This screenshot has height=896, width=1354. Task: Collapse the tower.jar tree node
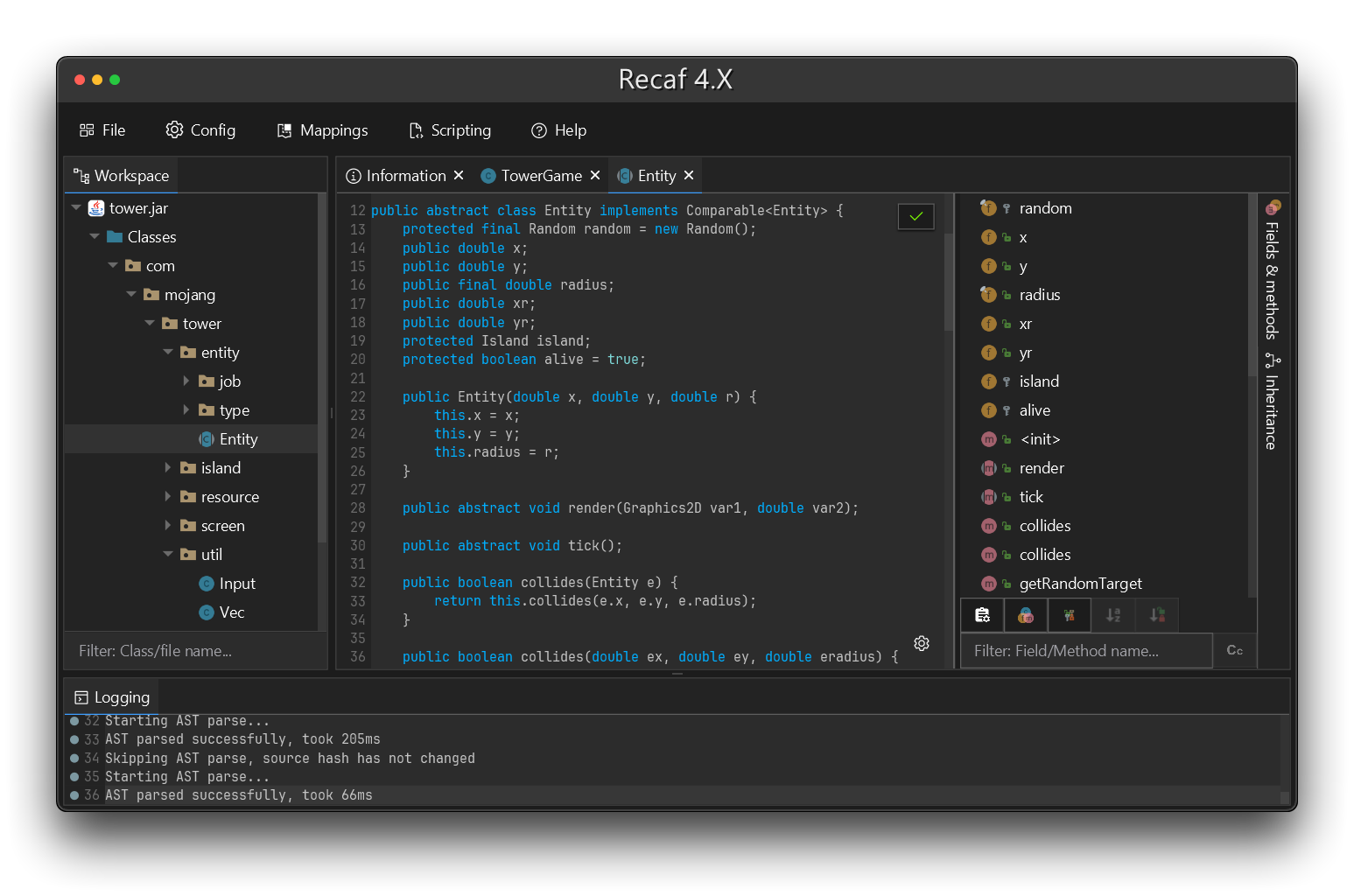pyautogui.click(x=76, y=208)
